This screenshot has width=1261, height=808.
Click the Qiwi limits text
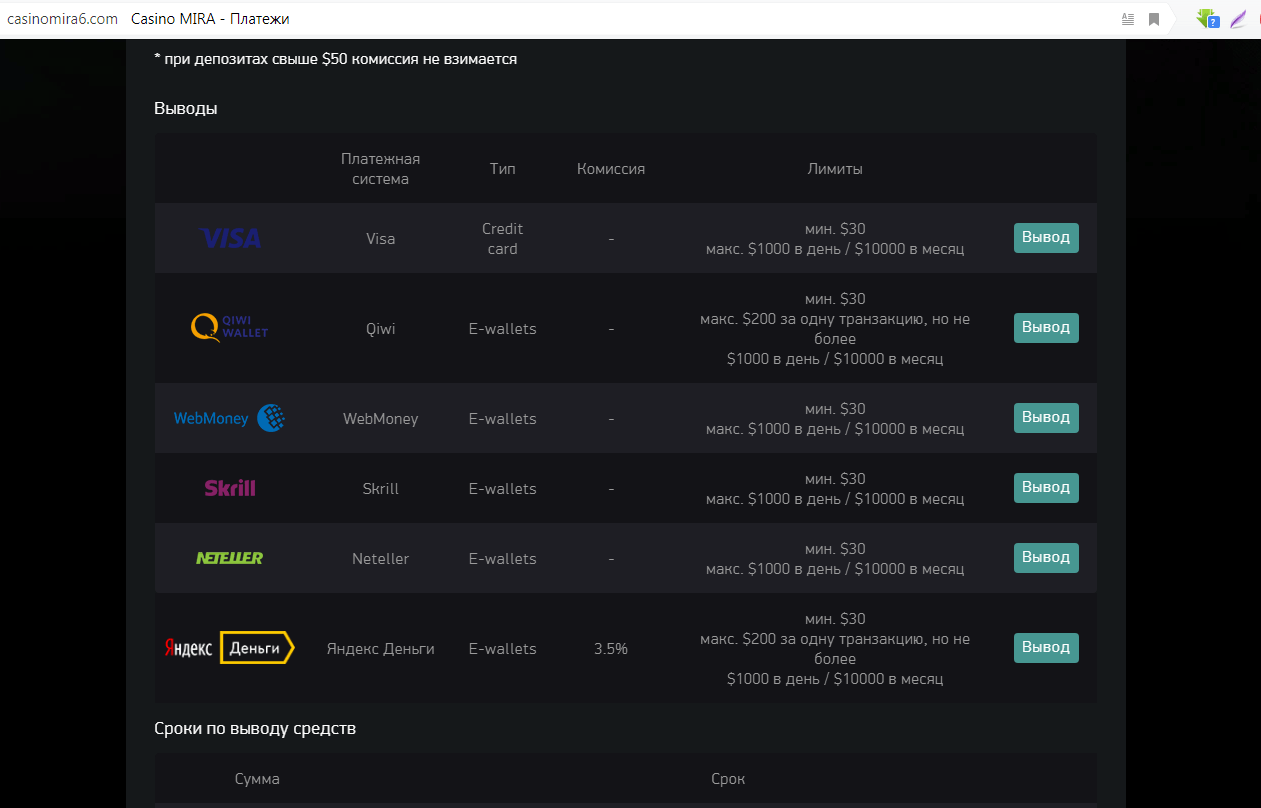pyautogui.click(x=835, y=329)
